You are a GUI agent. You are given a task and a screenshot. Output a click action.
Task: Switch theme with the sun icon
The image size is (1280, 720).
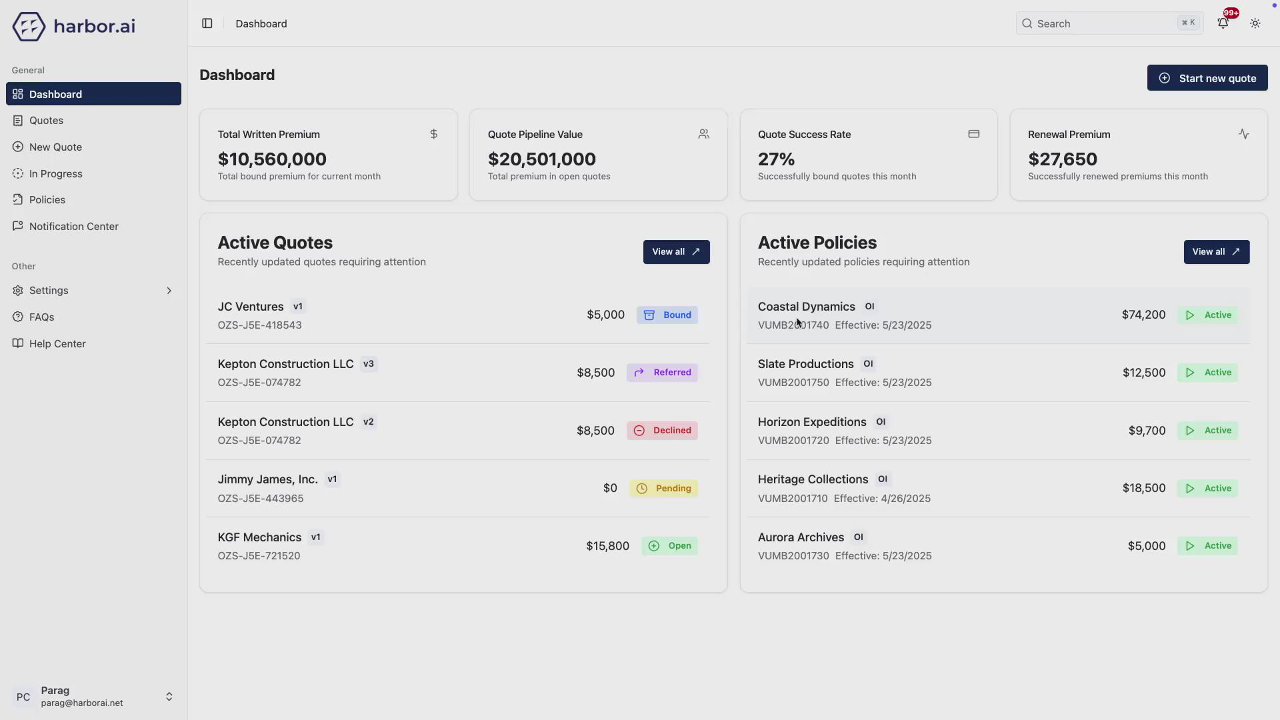click(1255, 23)
